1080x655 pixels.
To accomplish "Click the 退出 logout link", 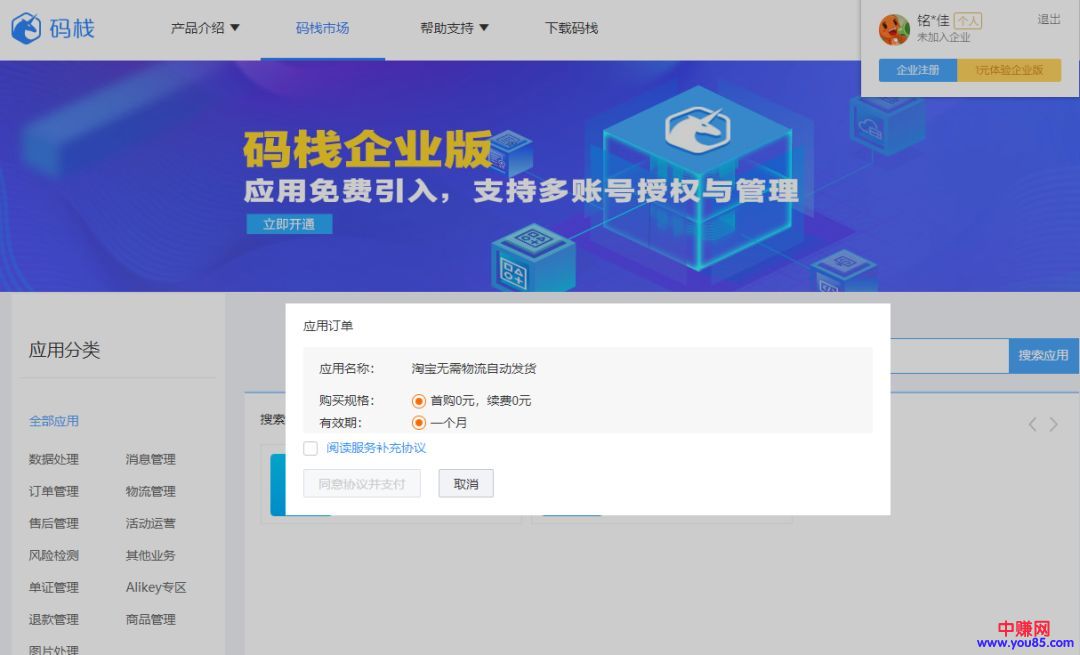I will click(1049, 19).
